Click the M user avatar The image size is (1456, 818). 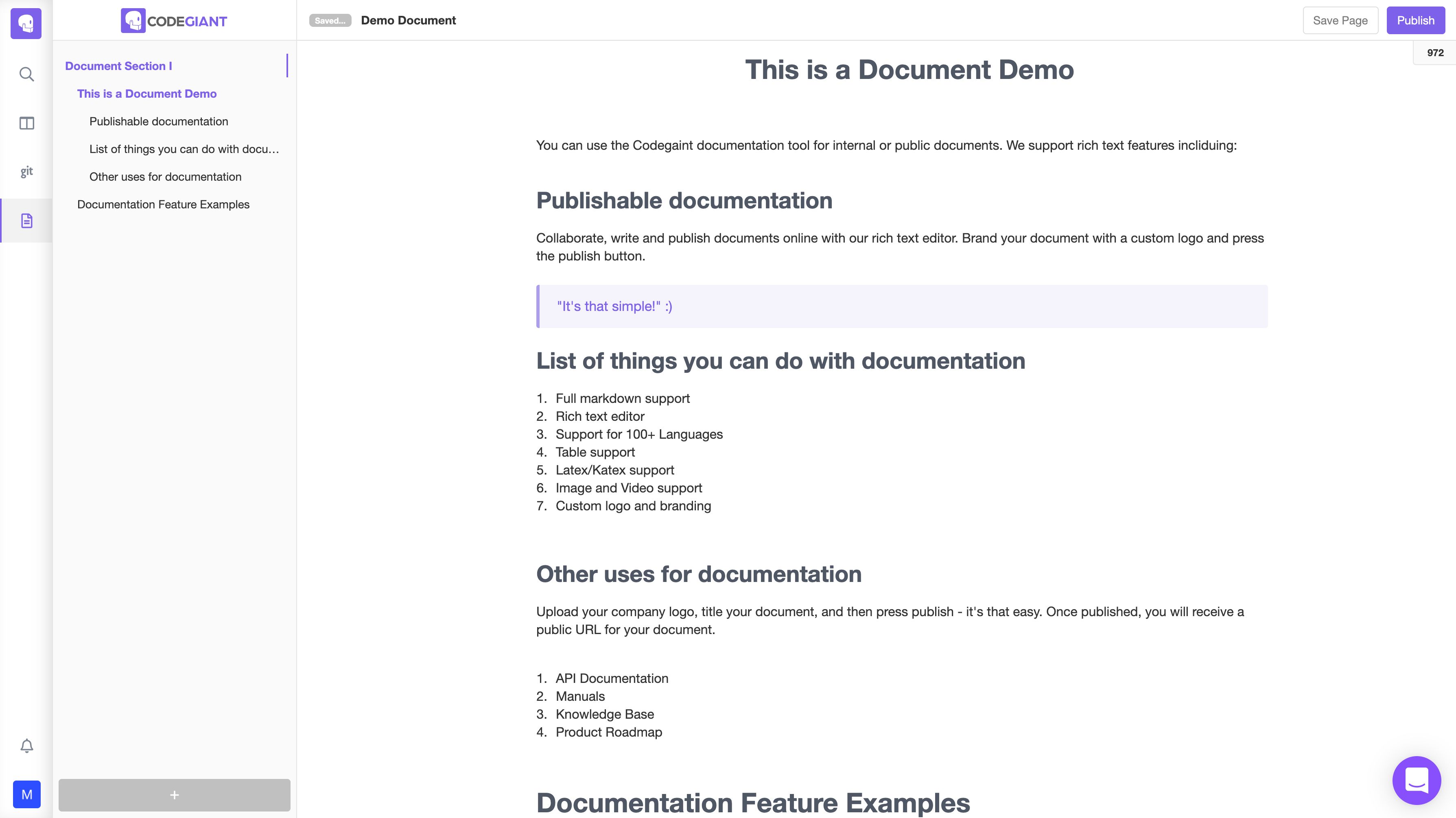pos(26,794)
